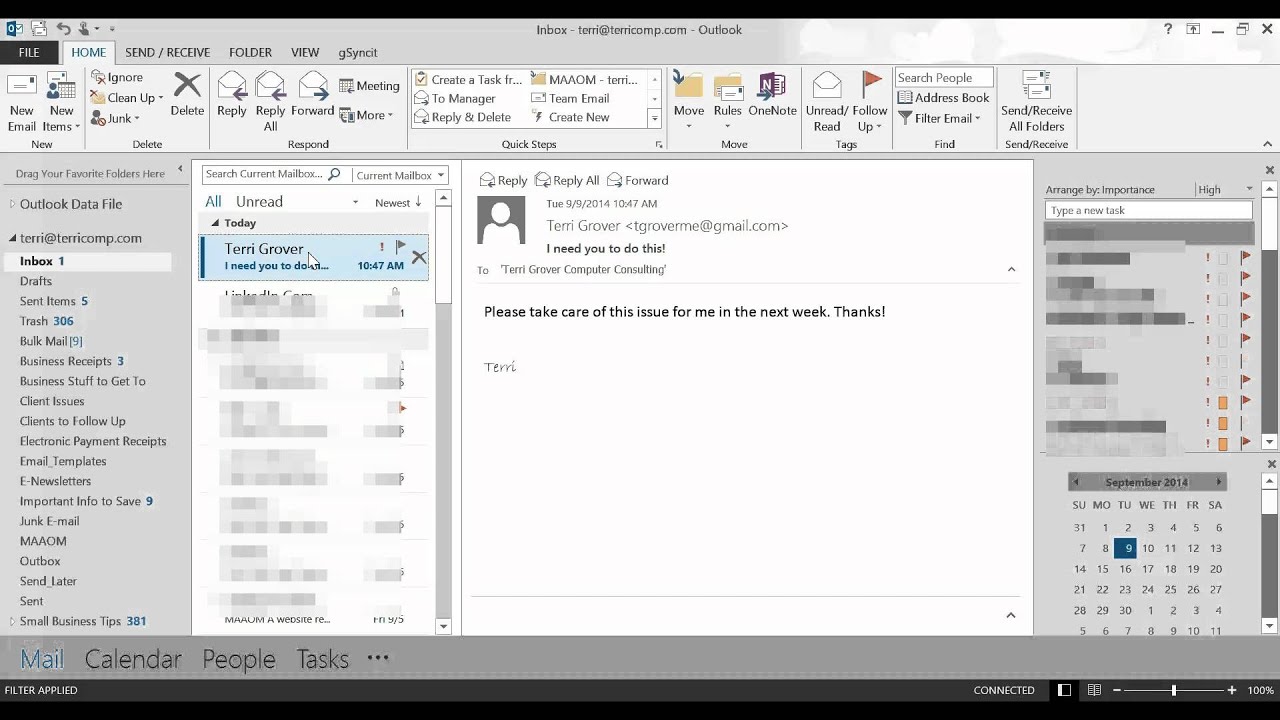Delete Terri Grover message with X
Screen dimensions: 1280x720
tap(419, 258)
